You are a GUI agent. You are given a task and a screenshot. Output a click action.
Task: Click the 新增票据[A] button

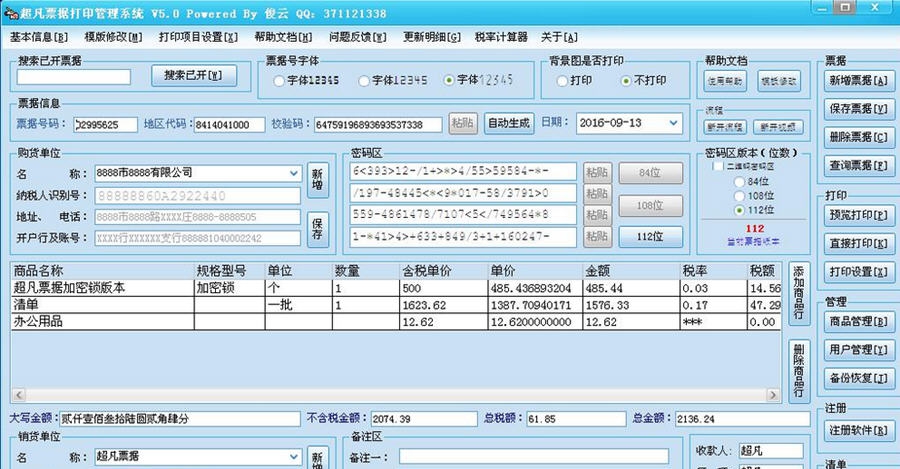pos(858,80)
